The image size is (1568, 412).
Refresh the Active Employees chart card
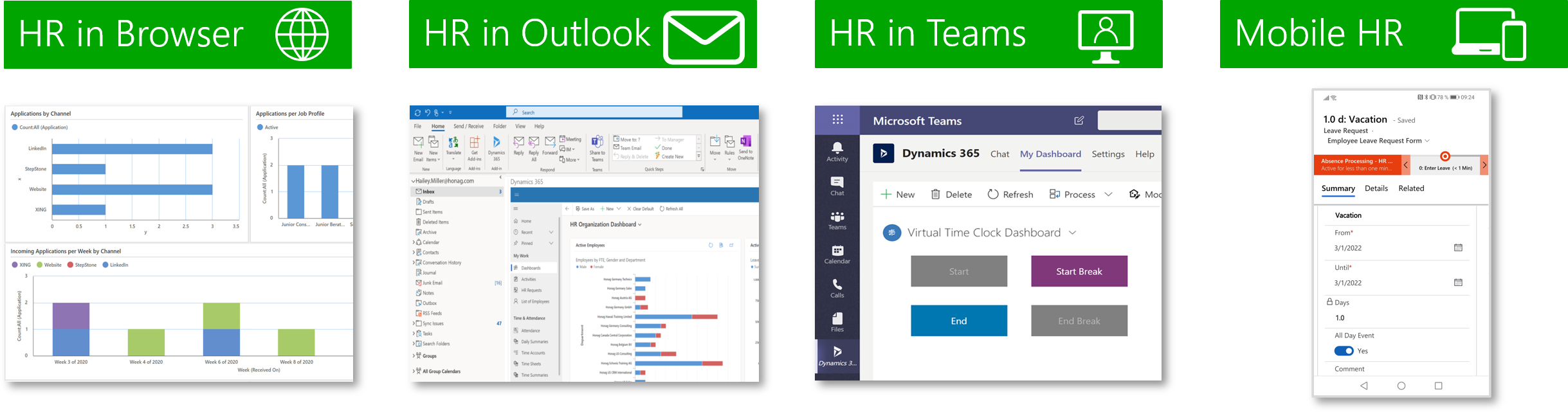pos(711,245)
